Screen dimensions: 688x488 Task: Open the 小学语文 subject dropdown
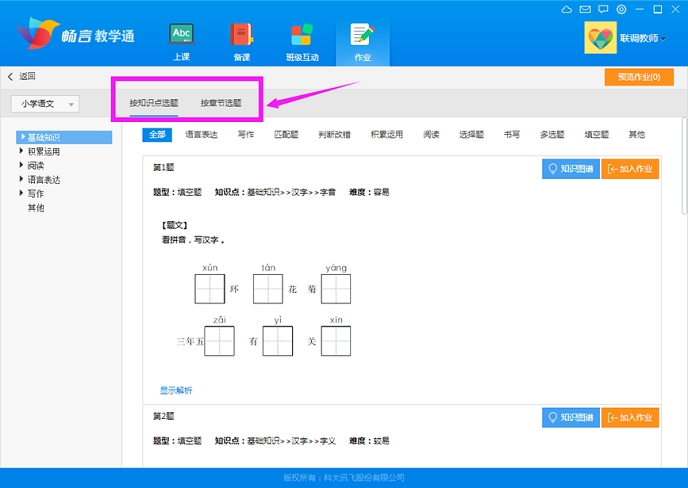(x=46, y=103)
